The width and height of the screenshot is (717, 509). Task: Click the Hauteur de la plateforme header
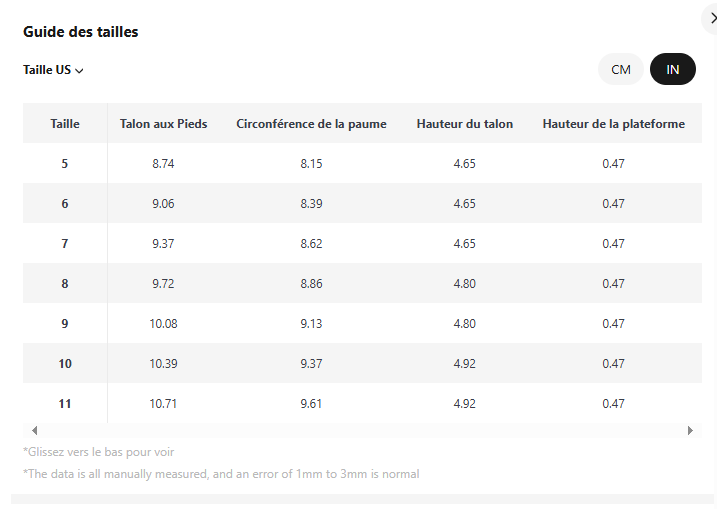point(613,124)
